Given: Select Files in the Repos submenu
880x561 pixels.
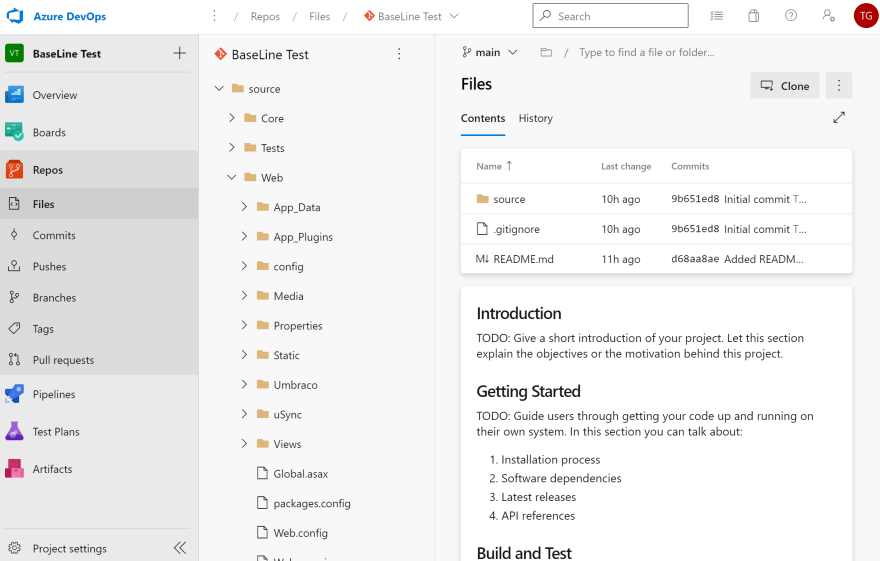Looking at the screenshot, I should point(99,204).
